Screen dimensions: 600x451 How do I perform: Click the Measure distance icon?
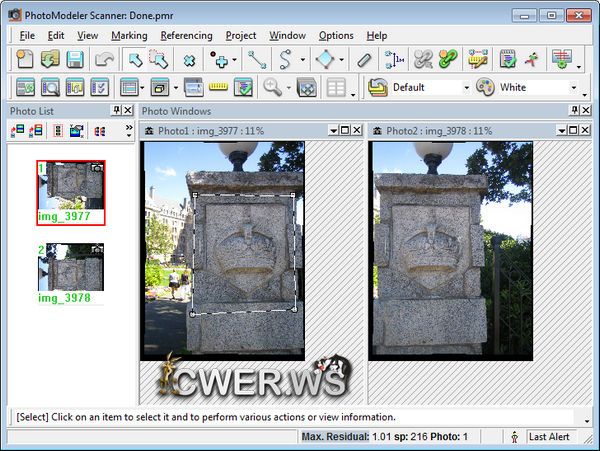[395, 60]
